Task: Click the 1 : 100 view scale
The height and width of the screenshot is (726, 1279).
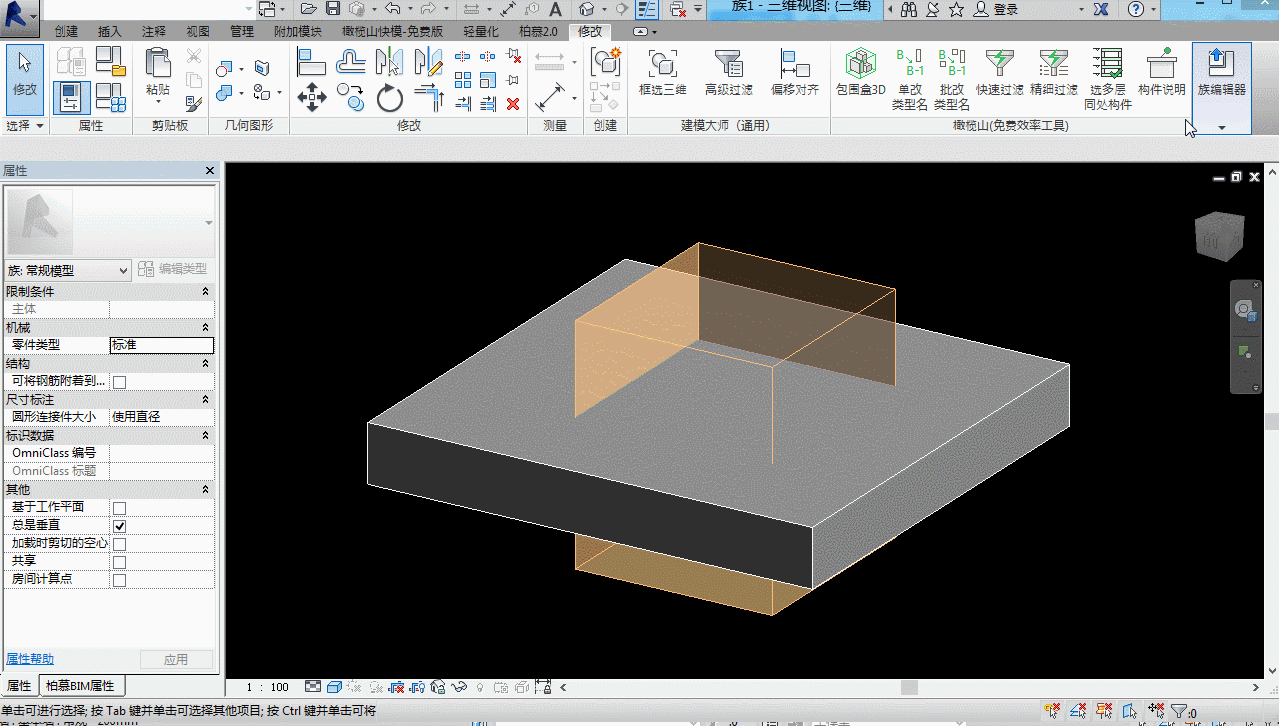Action: pos(268,687)
